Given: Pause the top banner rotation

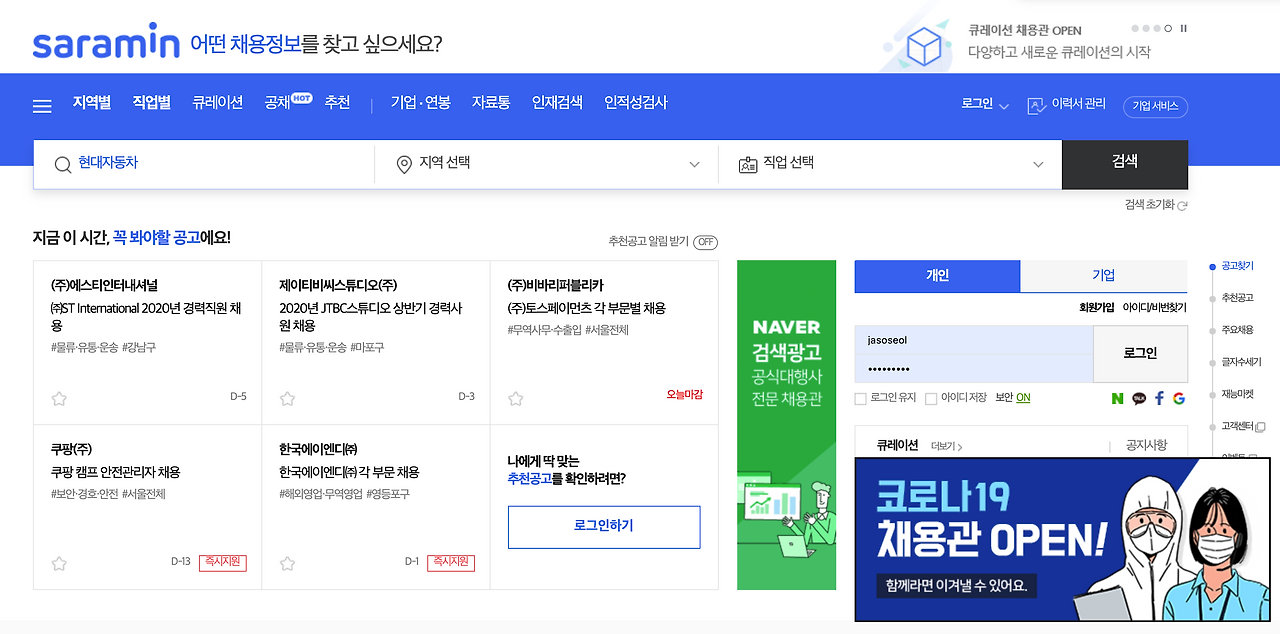Looking at the screenshot, I should coord(1184,29).
